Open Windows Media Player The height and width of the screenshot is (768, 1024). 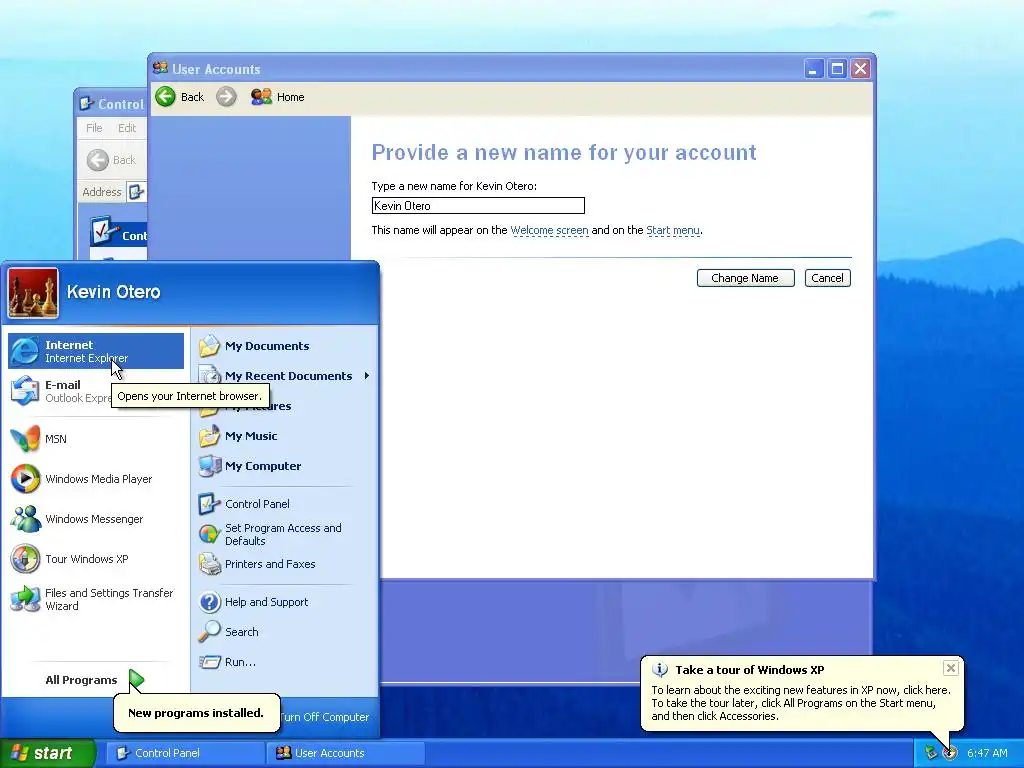click(x=96, y=479)
